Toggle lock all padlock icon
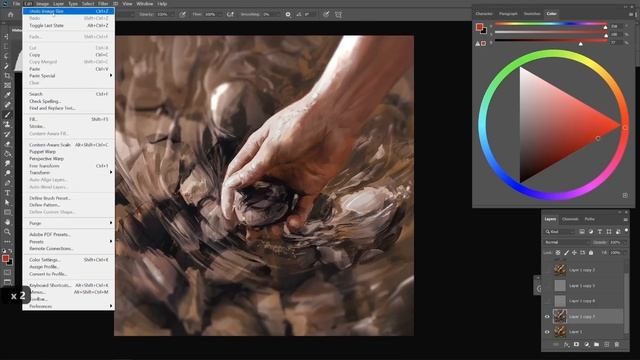The height and width of the screenshot is (360, 640). coord(591,253)
